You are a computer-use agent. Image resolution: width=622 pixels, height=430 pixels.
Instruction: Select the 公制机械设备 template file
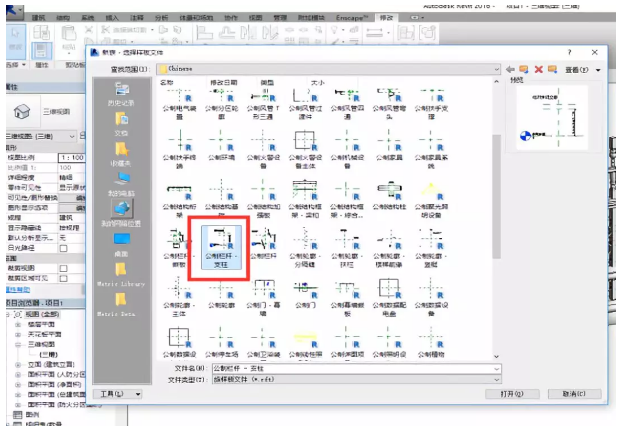click(347, 149)
